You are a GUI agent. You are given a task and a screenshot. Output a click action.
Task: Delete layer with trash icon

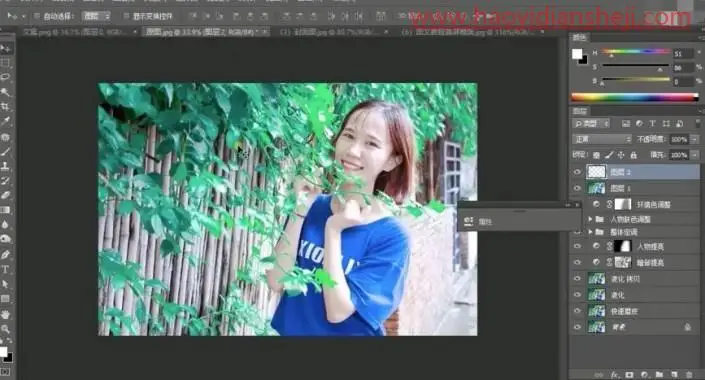689,375
